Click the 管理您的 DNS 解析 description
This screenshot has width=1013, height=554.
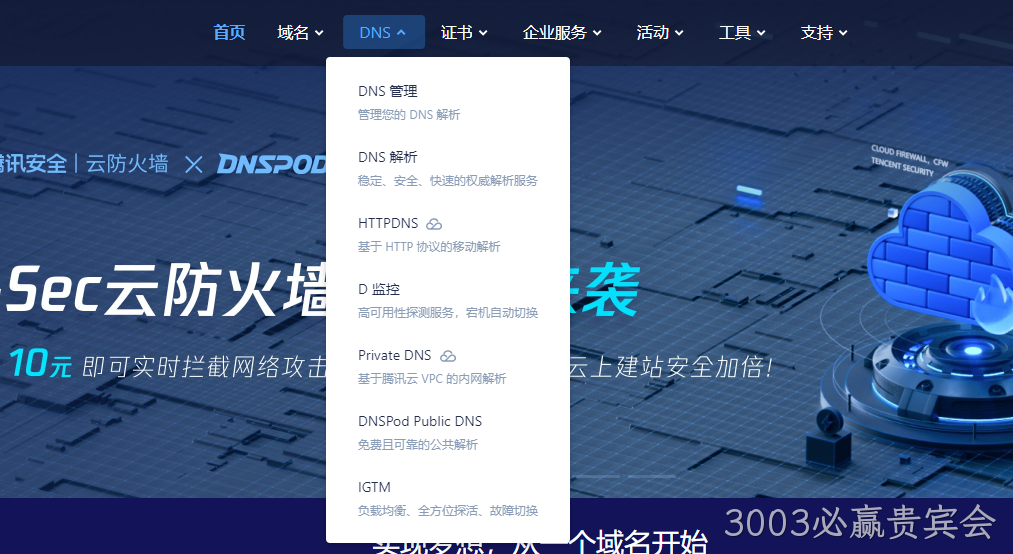409,115
